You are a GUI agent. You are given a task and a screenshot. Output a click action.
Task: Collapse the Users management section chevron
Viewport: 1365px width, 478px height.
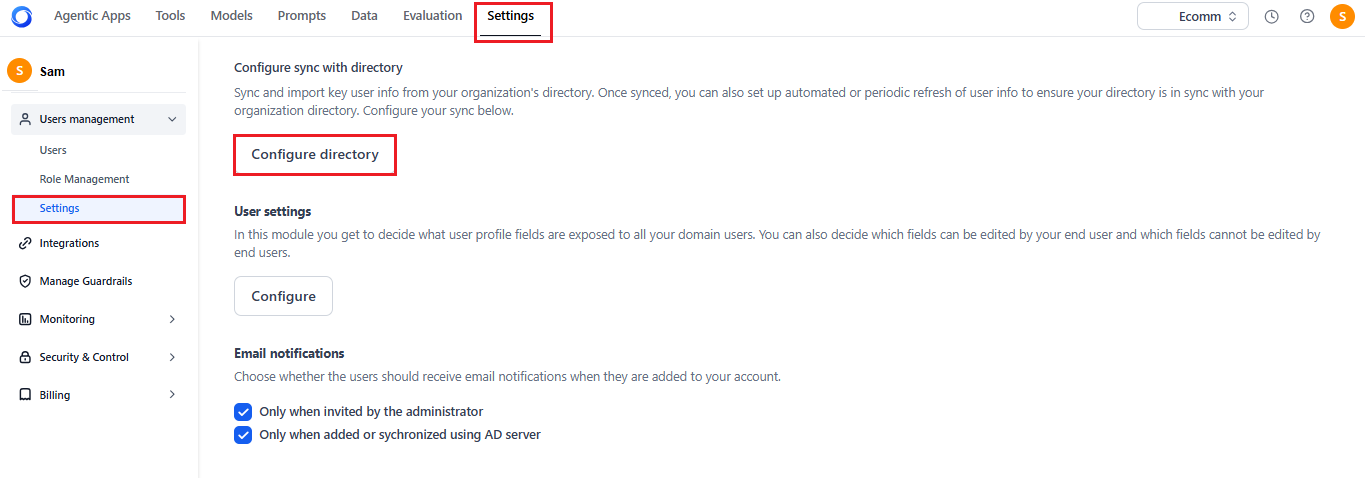pos(172,119)
